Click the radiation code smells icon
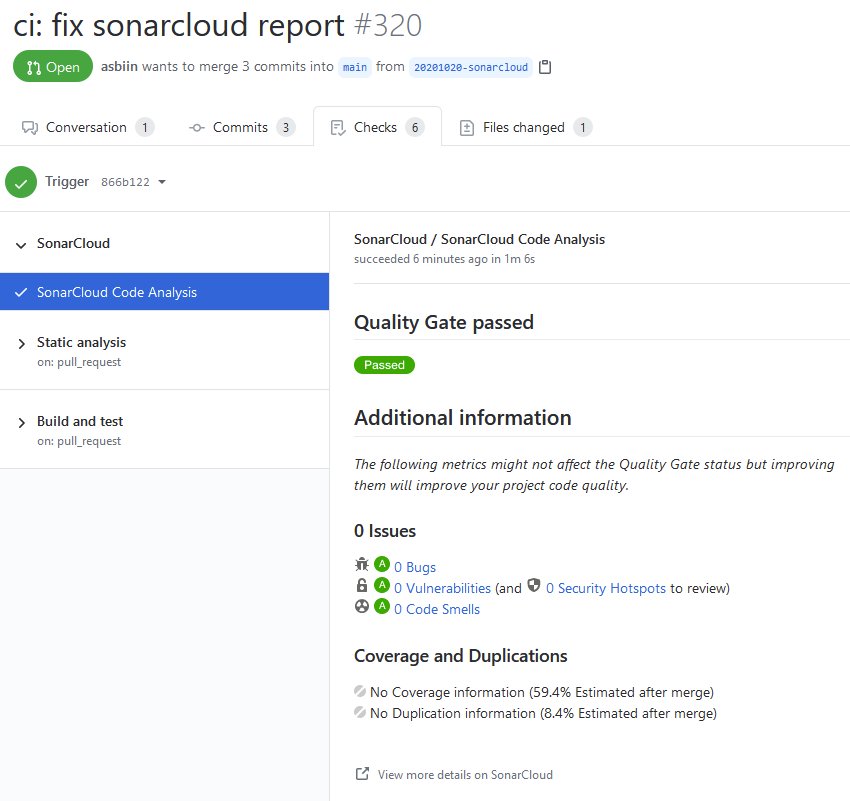This screenshot has width=850, height=801. pyautogui.click(x=362, y=607)
